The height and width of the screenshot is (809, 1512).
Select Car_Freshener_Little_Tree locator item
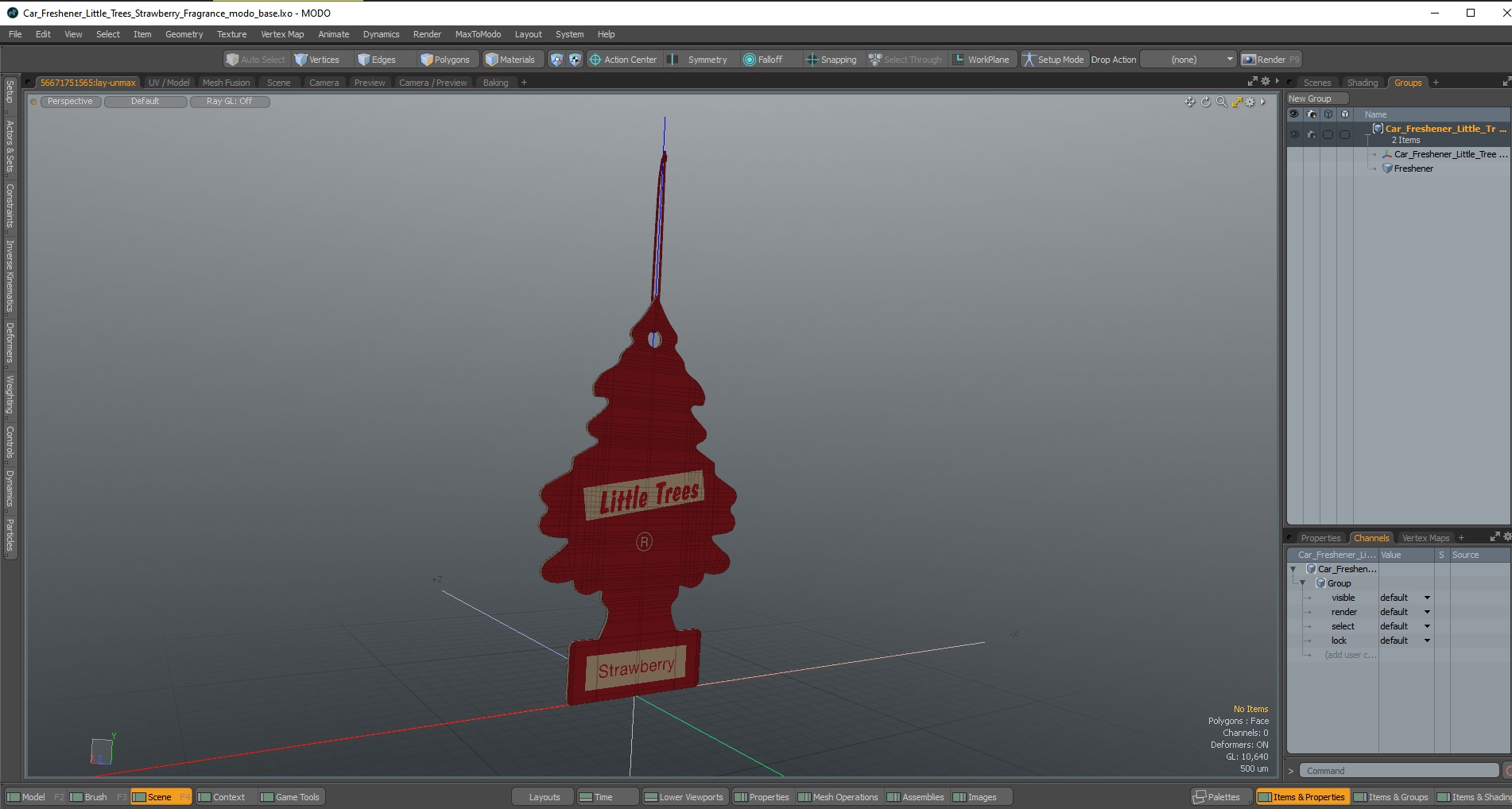pos(1444,154)
